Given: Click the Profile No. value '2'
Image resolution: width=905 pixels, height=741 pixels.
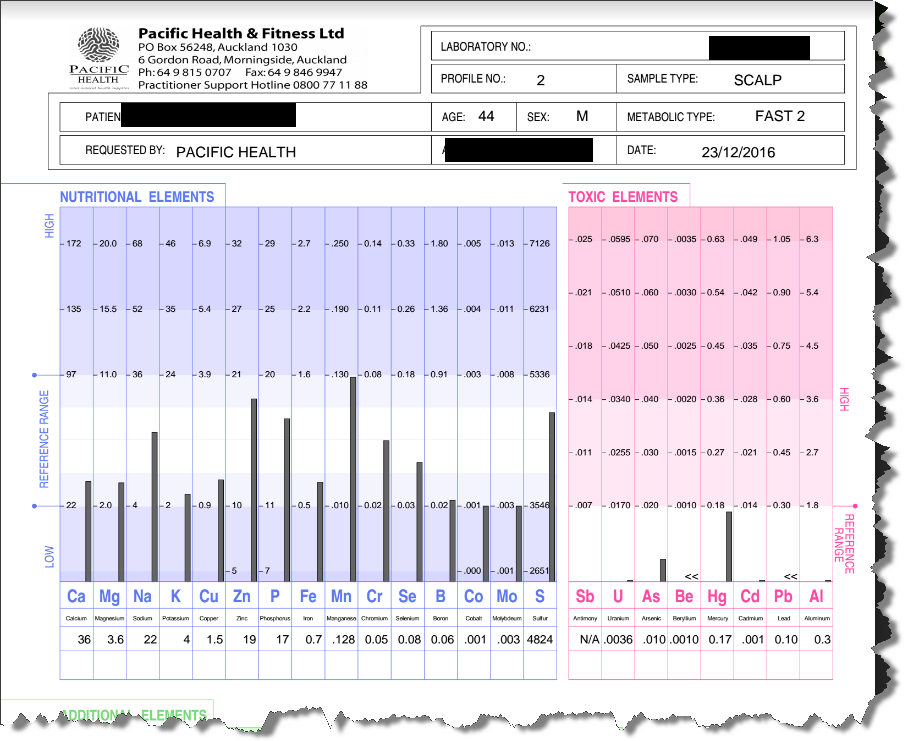Looking at the screenshot, I should [541, 80].
